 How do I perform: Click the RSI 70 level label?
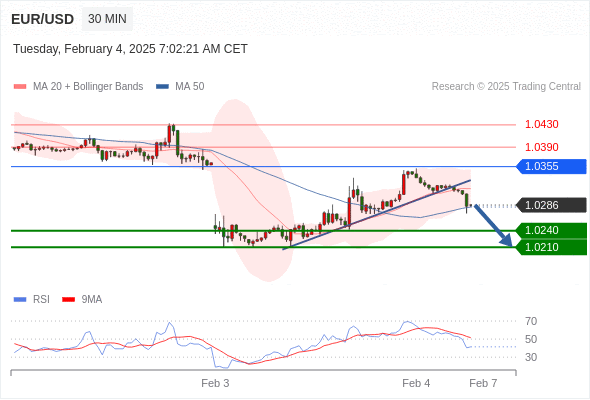[531, 321]
